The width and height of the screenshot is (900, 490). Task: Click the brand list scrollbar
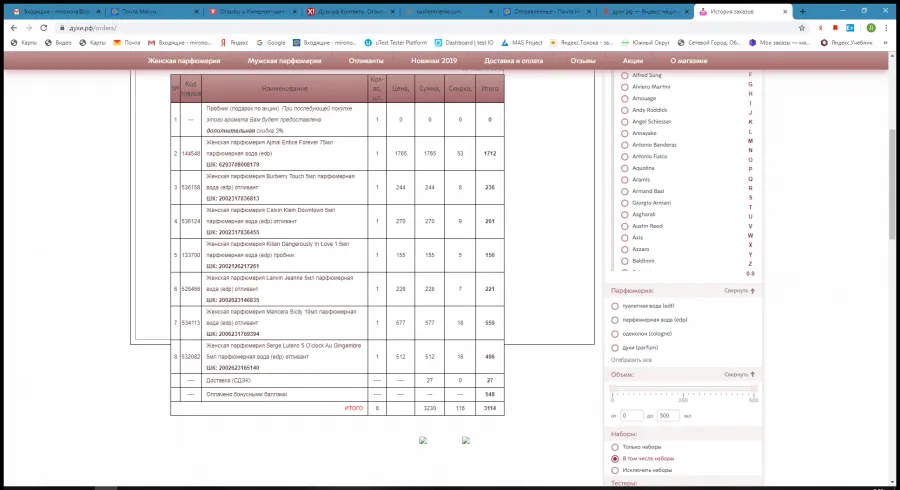tap(613, 172)
